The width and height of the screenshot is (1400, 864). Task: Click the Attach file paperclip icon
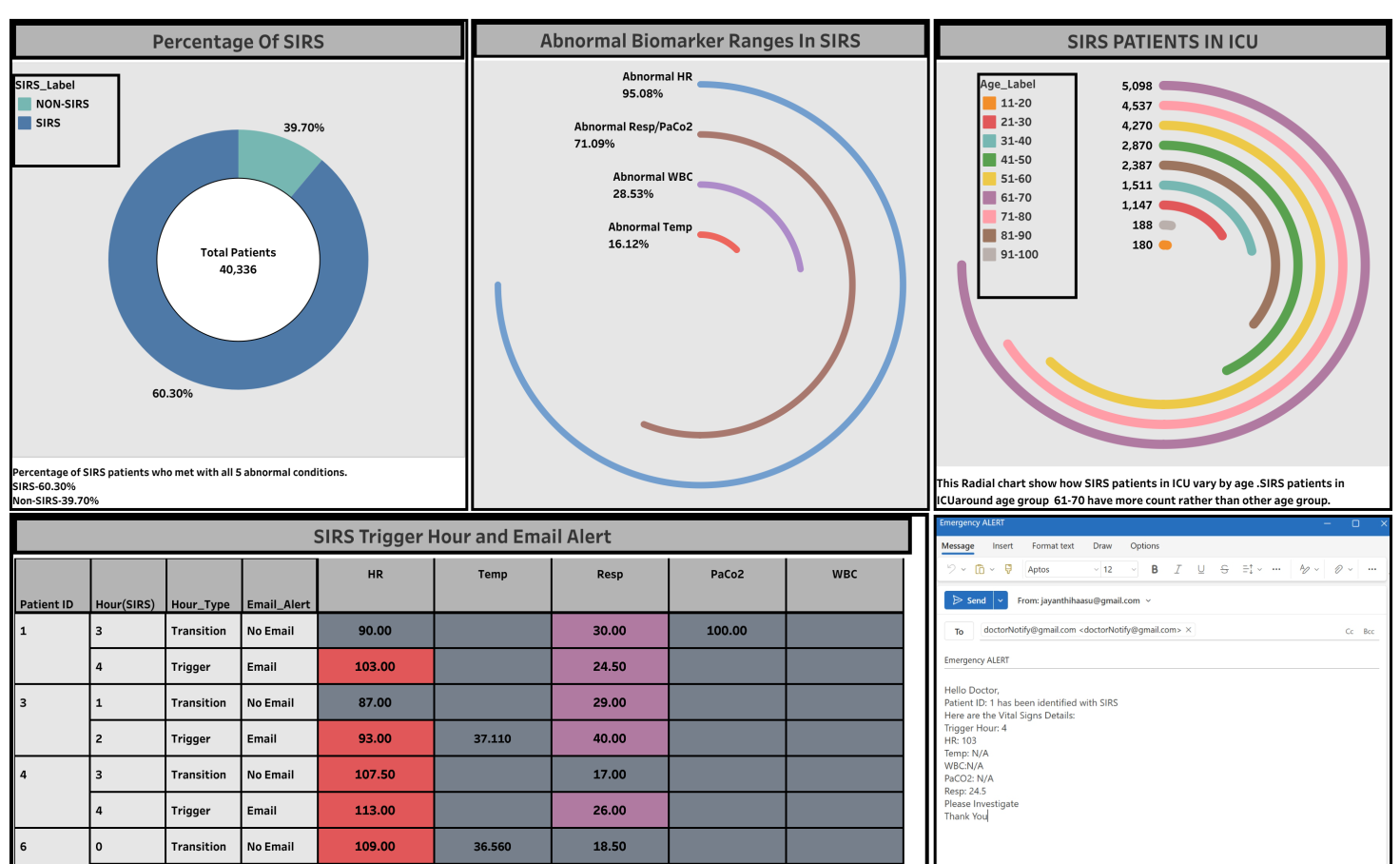pyautogui.click(x=1338, y=569)
